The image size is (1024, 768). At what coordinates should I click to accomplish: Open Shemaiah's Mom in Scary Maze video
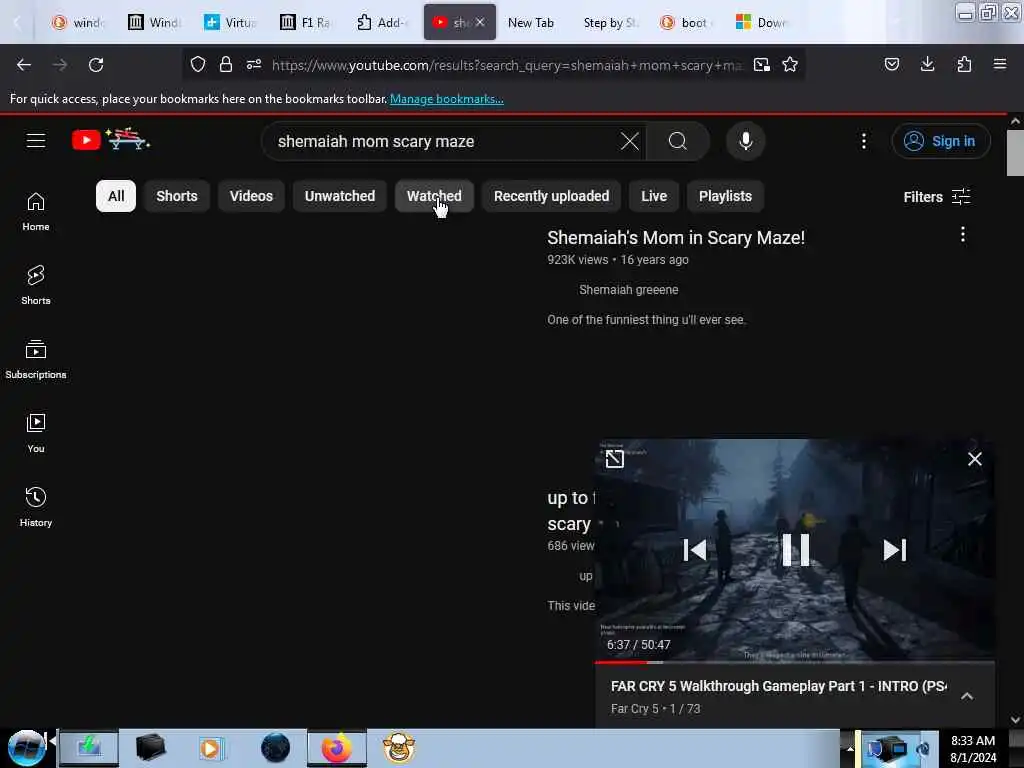tap(676, 238)
